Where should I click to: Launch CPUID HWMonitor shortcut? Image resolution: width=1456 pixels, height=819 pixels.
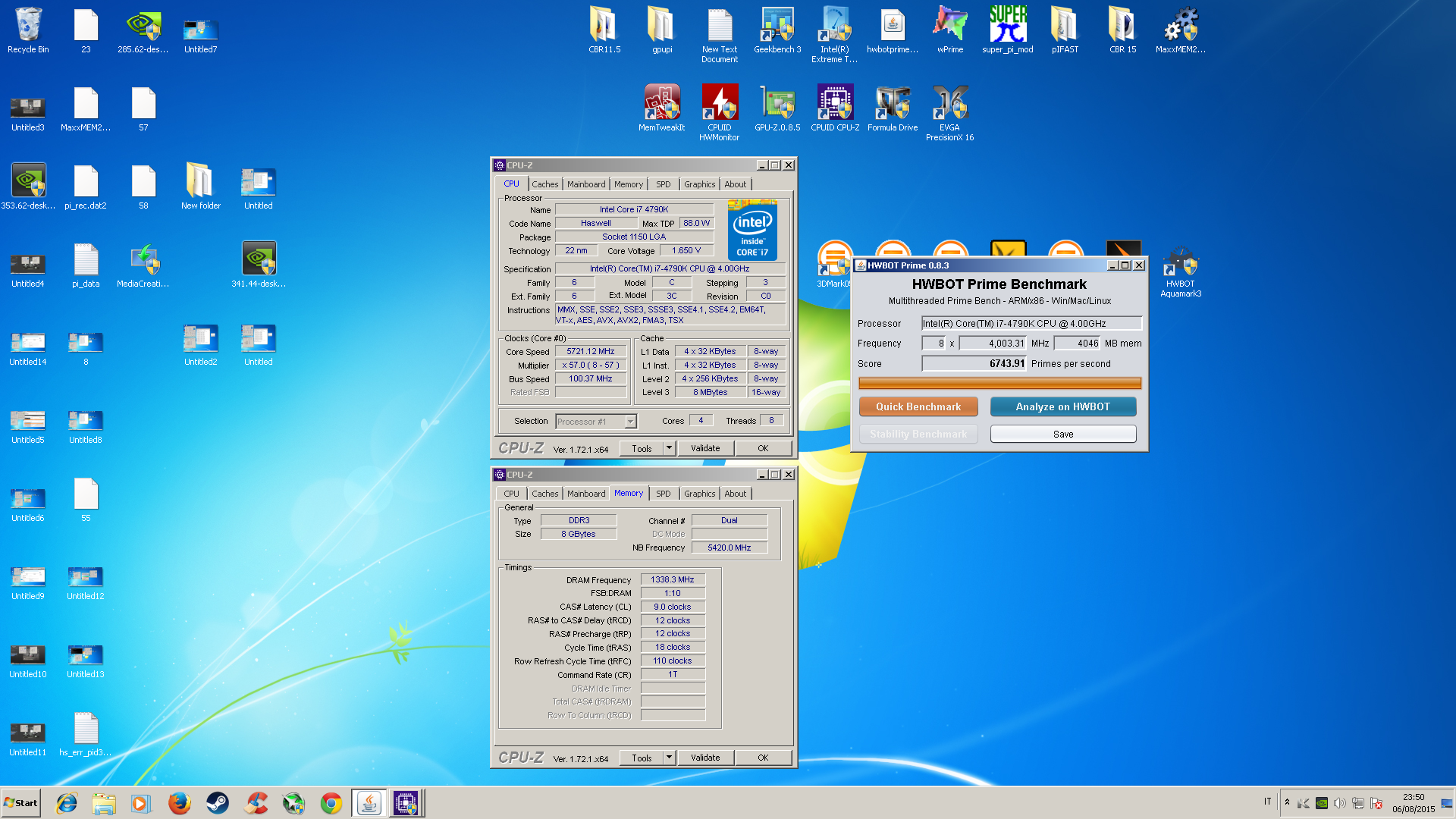[720, 114]
